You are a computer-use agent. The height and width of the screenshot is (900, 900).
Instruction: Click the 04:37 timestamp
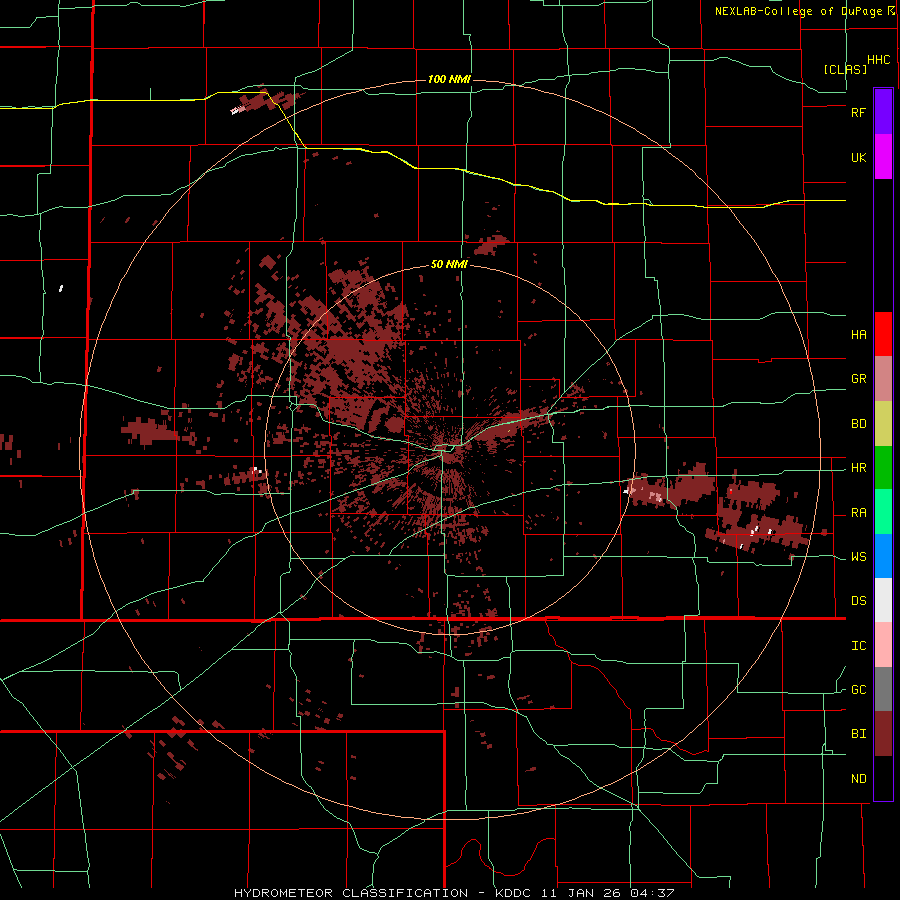652,893
